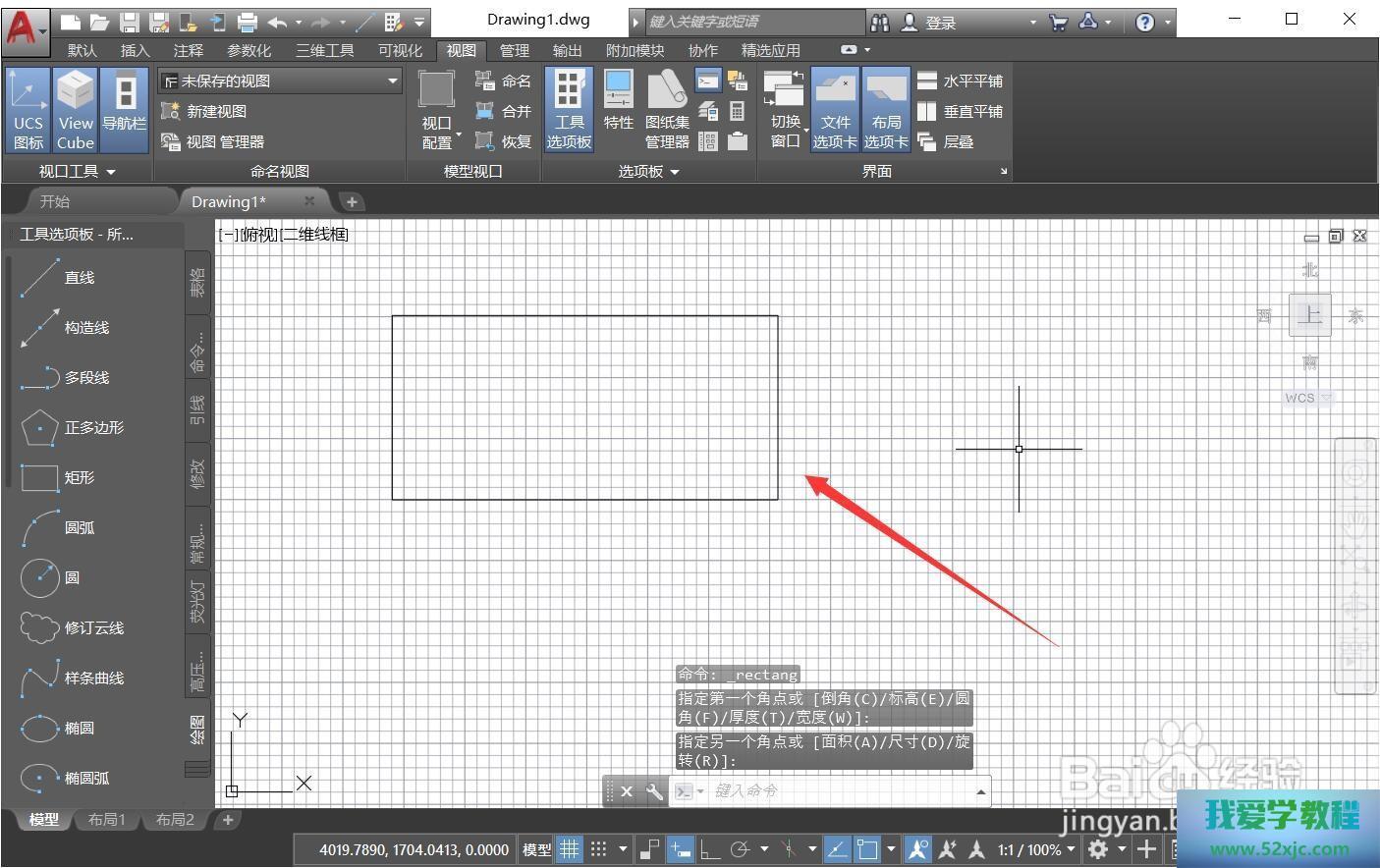Open the 图纸集管理器 sheet set manager
Screen dimensions: 1380x868
(x=667, y=110)
